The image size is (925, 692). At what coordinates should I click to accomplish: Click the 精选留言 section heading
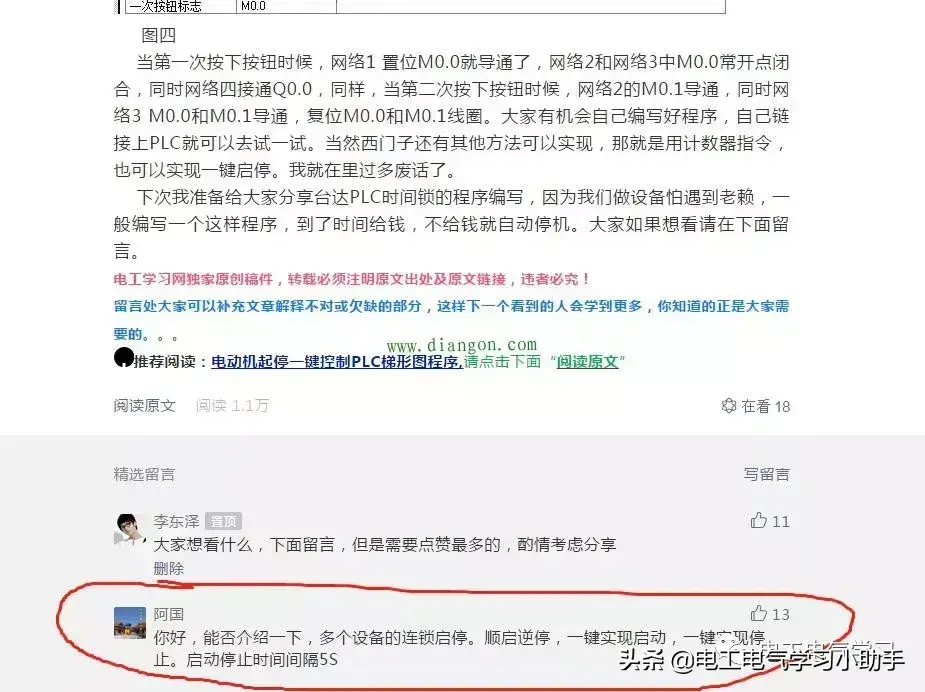click(x=145, y=474)
